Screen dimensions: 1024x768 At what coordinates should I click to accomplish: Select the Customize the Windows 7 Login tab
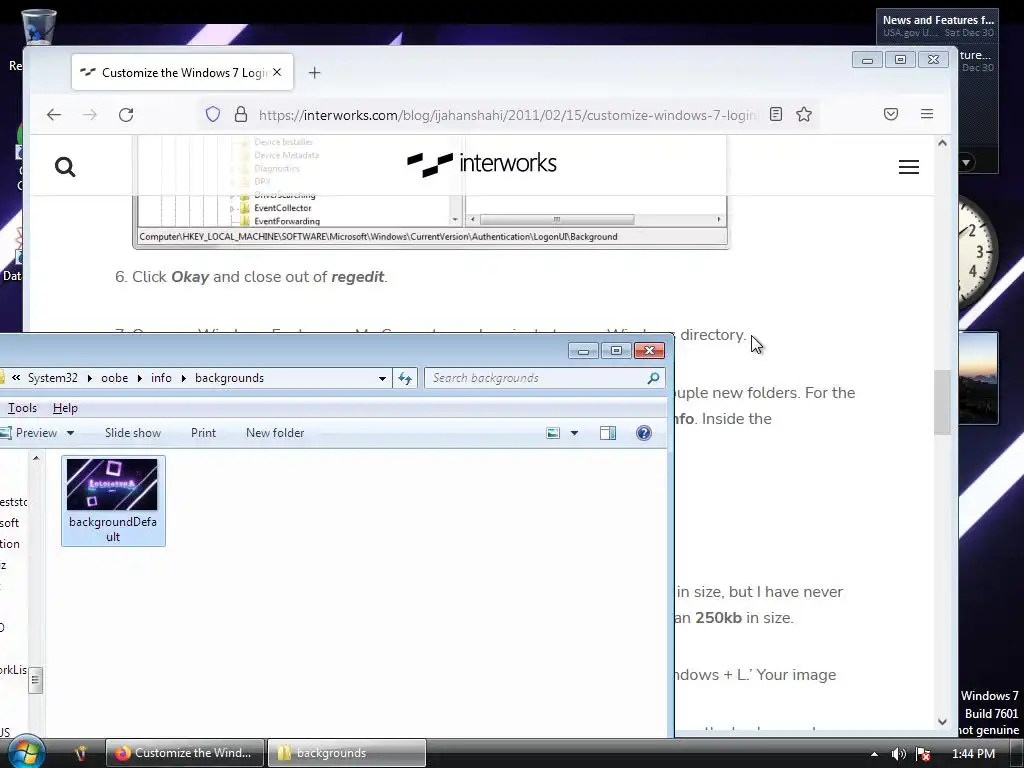(182, 72)
